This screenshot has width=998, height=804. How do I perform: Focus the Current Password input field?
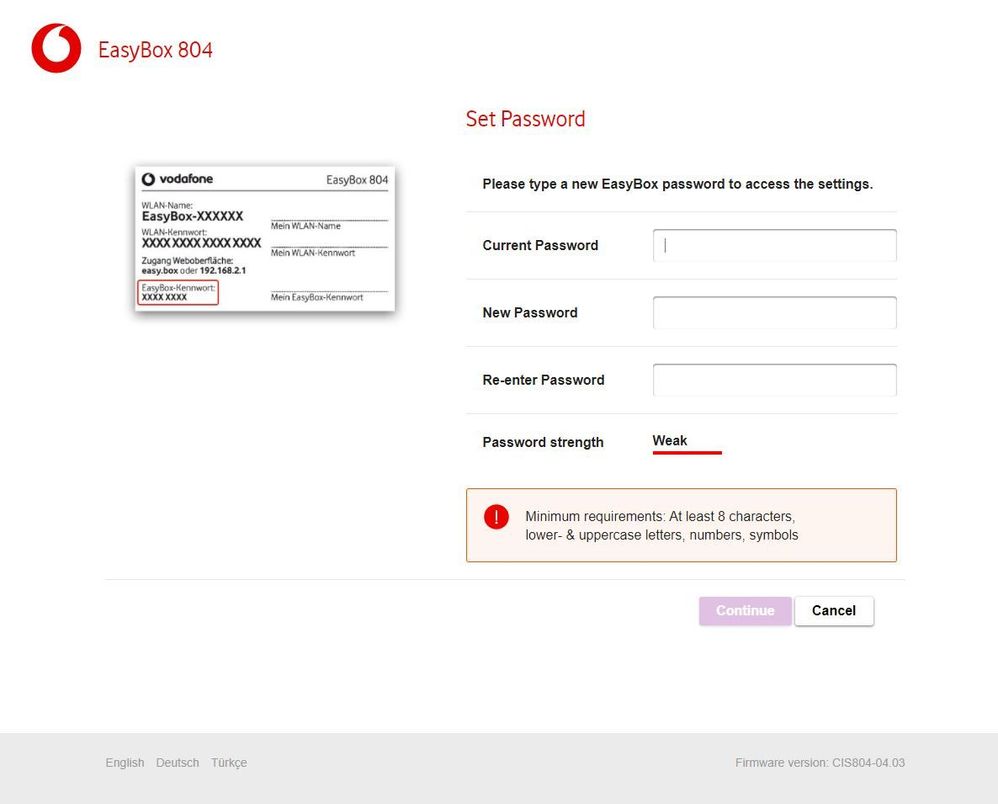775,246
